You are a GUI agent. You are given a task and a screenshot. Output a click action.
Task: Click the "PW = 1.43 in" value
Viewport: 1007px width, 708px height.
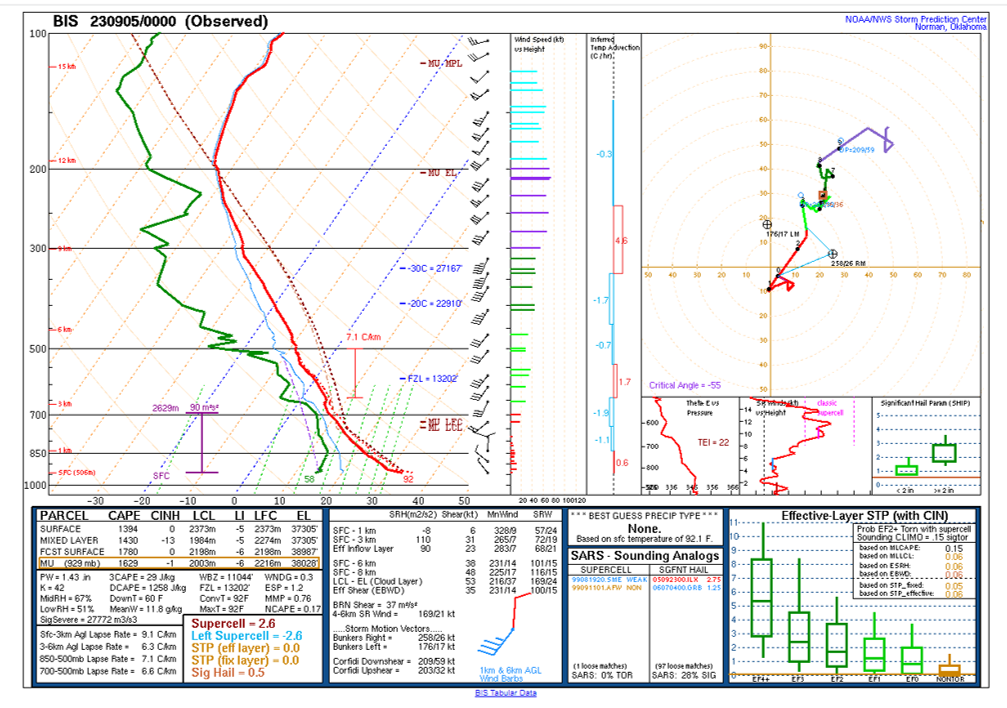64,578
